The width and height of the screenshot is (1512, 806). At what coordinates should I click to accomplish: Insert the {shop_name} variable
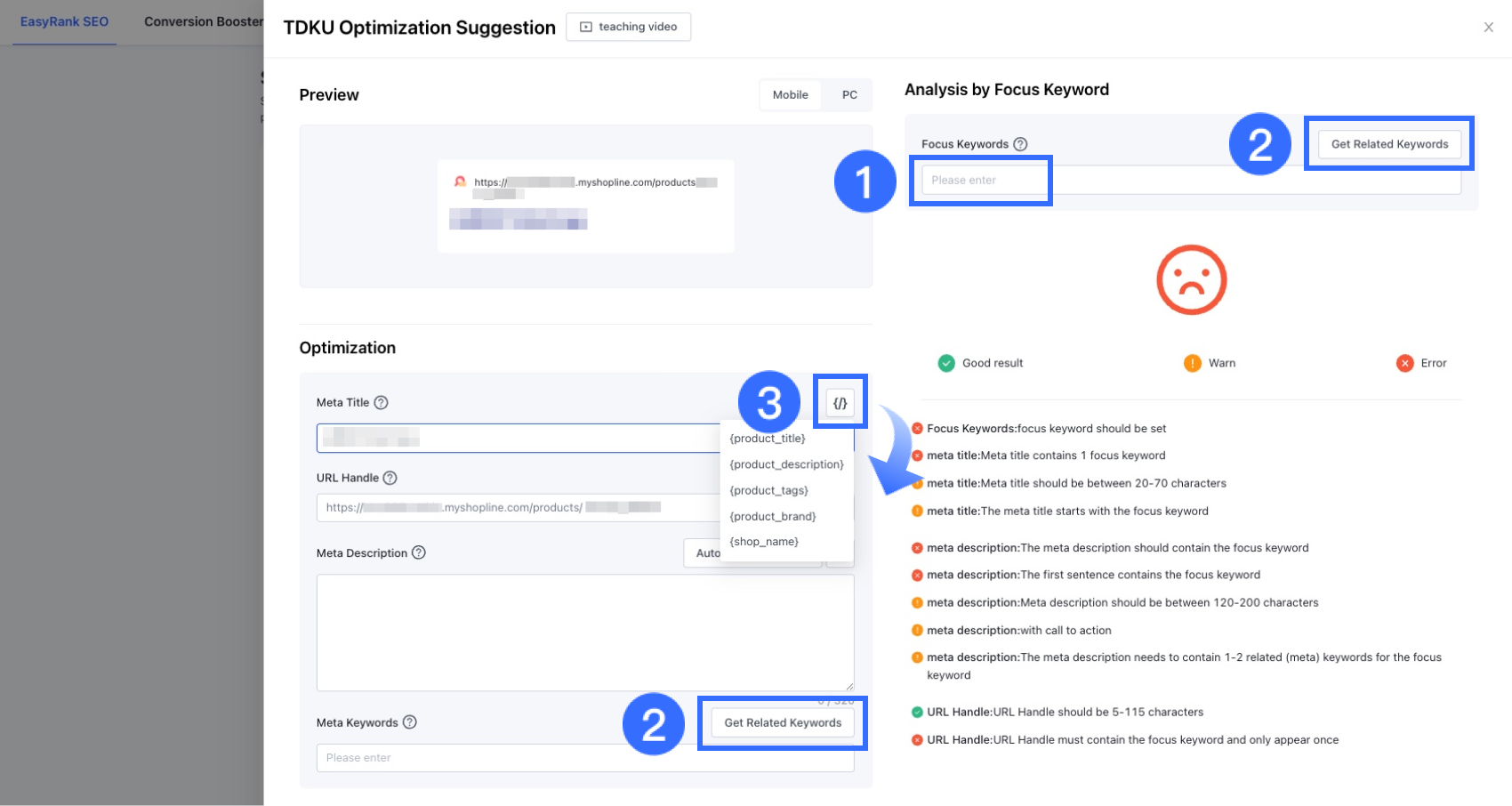coord(764,542)
